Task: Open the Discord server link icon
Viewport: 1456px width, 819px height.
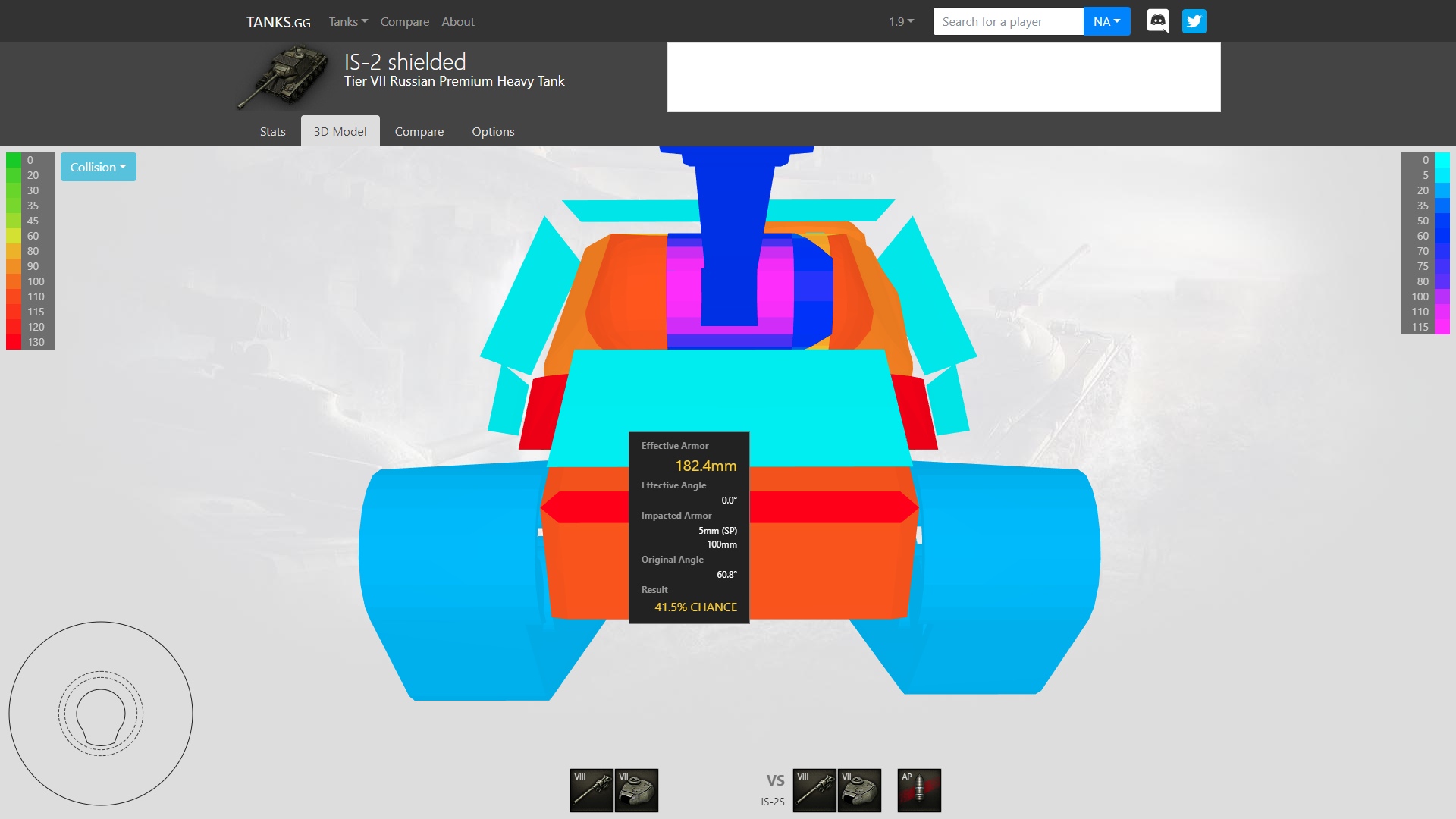Action: click(1157, 21)
